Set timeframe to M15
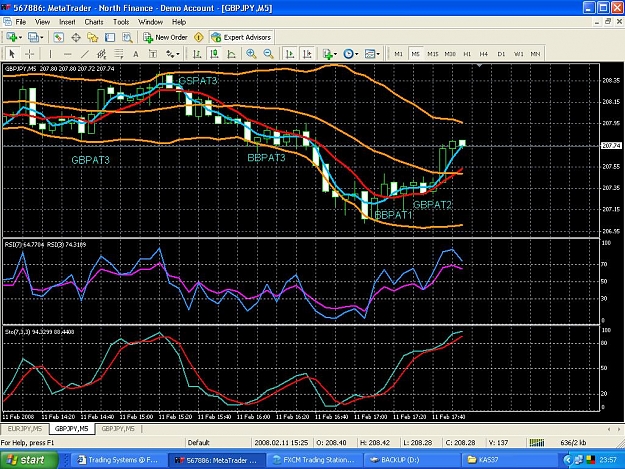Screen dimensions: 625x469 pyautogui.click(x=432, y=54)
